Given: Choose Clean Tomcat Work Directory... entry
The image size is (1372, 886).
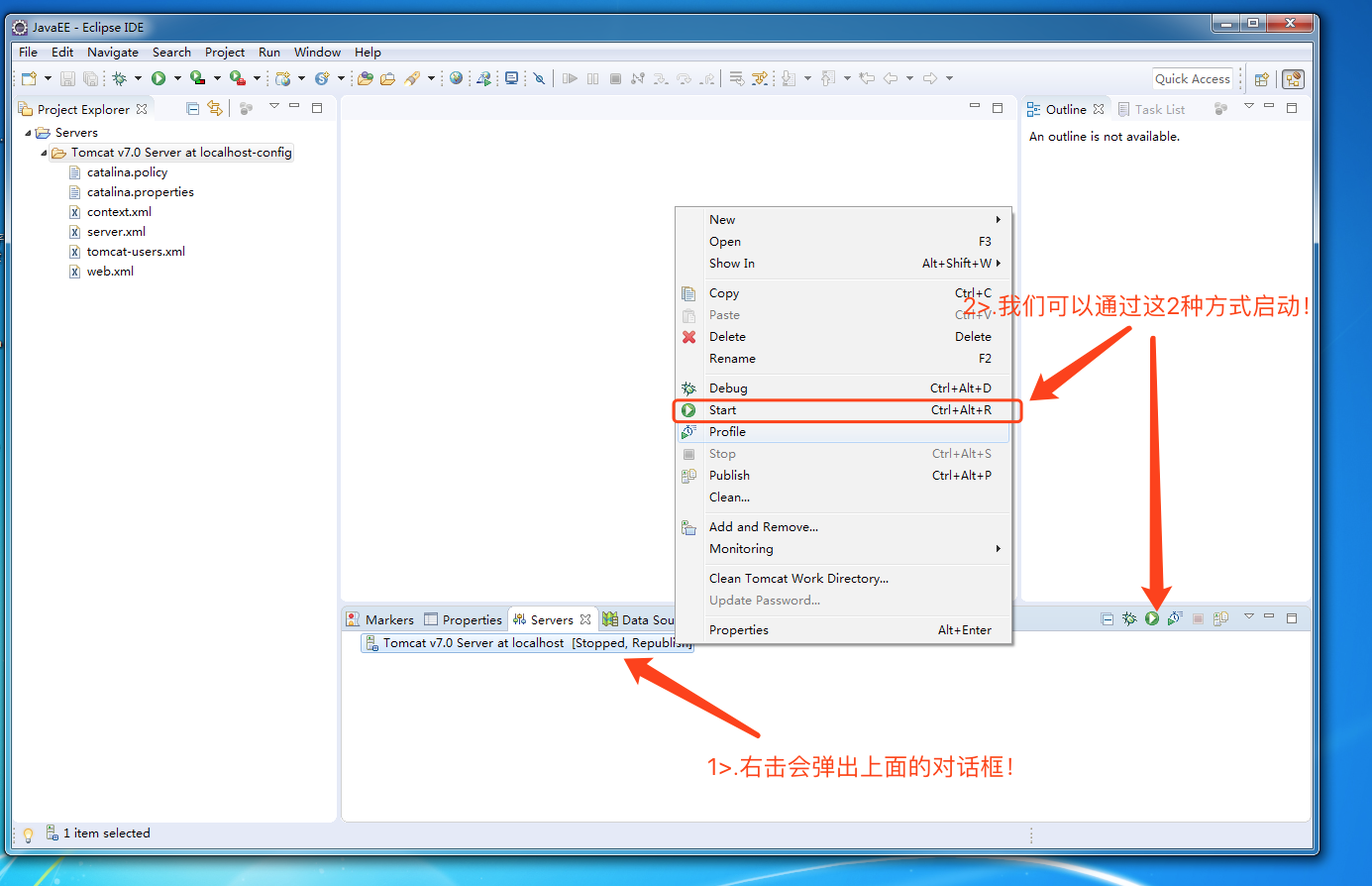Looking at the screenshot, I should (x=843, y=579).
